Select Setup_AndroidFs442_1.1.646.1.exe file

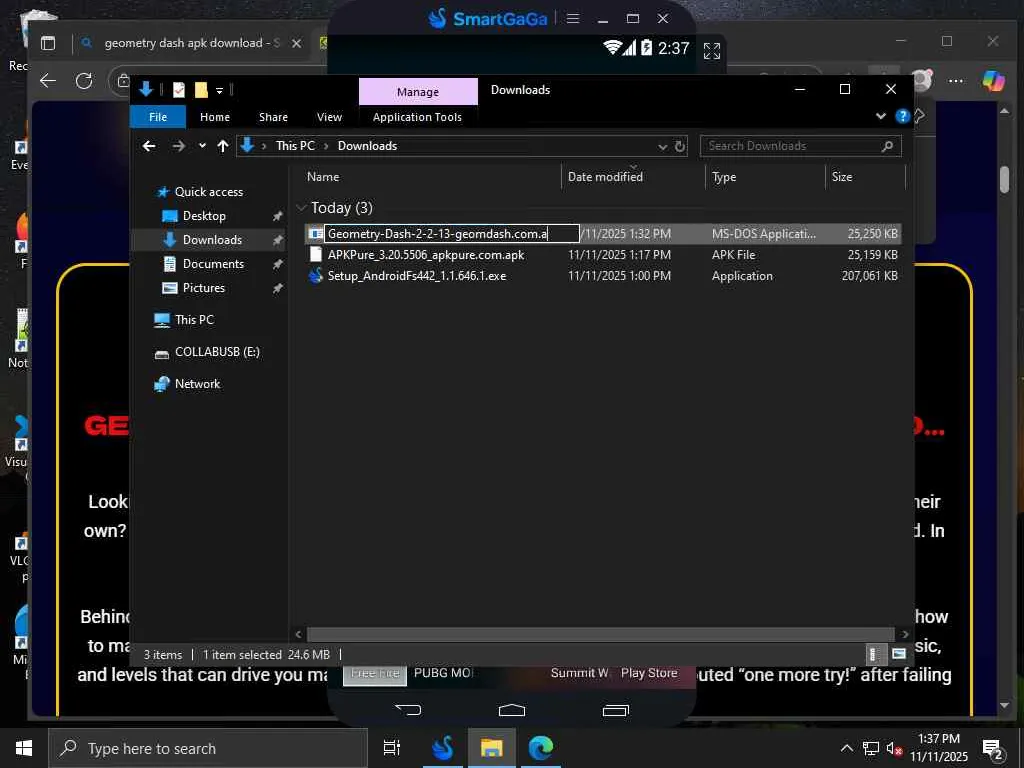[417, 276]
